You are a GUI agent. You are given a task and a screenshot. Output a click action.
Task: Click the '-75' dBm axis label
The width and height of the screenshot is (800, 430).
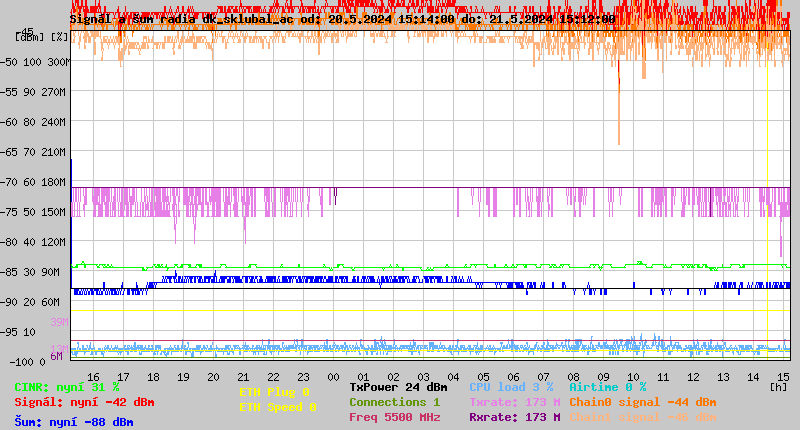pyautogui.click(x=8, y=212)
